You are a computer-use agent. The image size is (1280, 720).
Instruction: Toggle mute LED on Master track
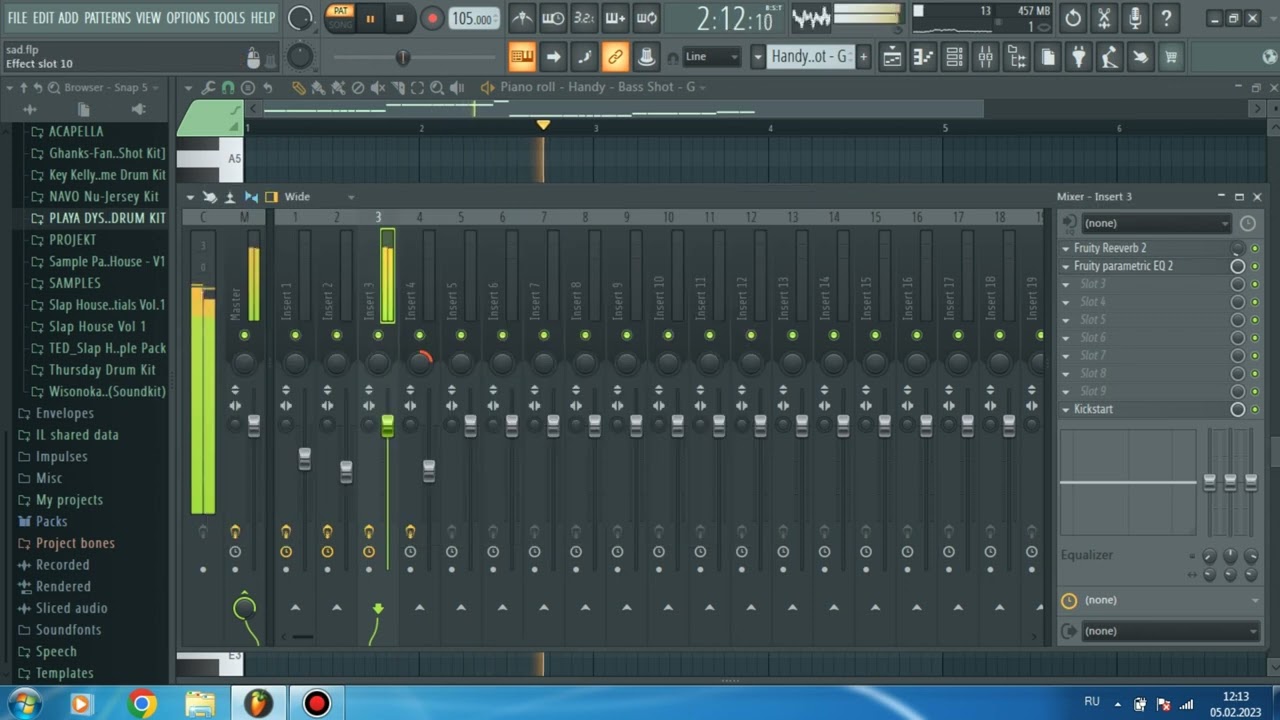(244, 335)
